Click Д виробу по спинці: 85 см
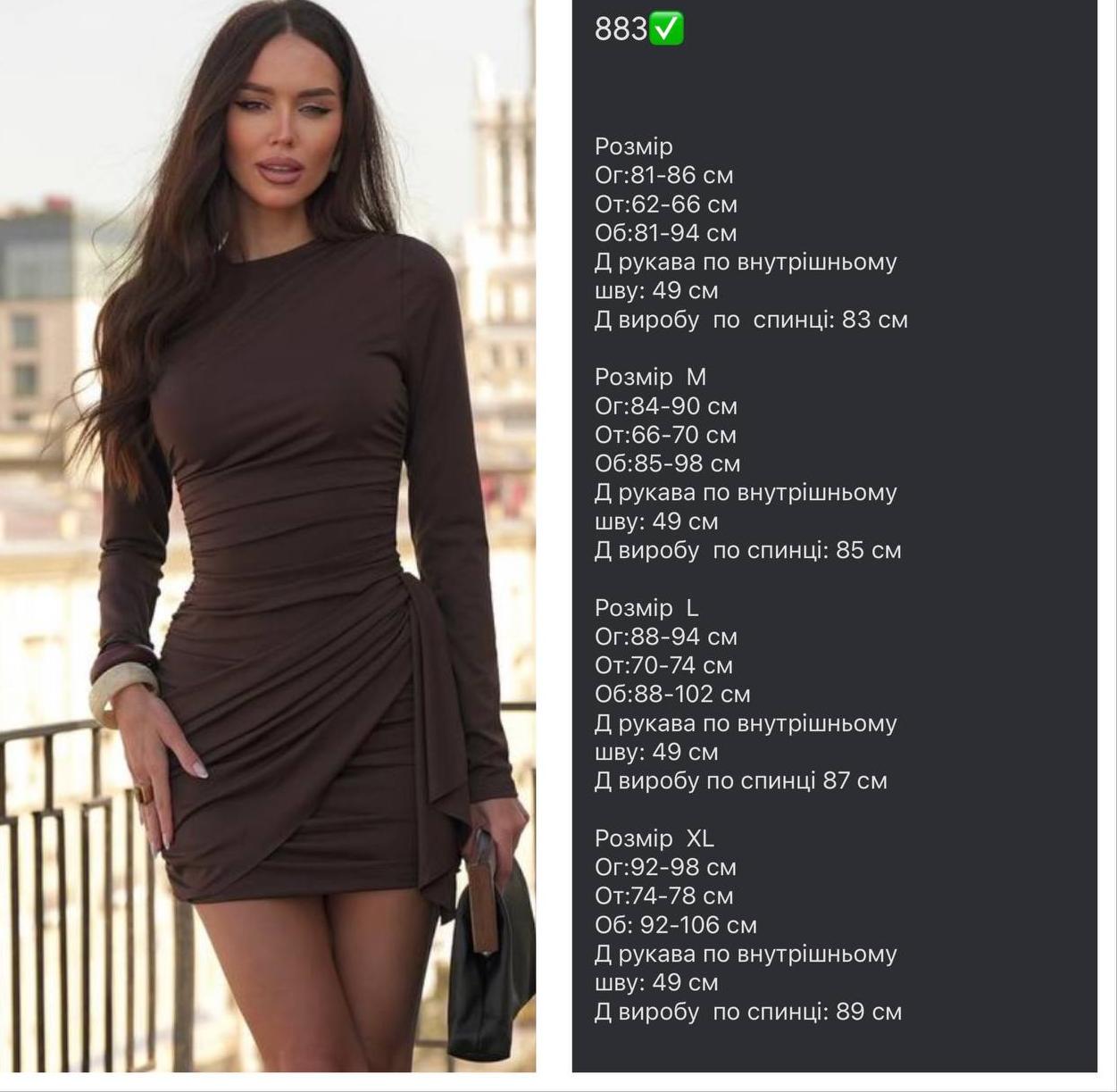 point(748,550)
